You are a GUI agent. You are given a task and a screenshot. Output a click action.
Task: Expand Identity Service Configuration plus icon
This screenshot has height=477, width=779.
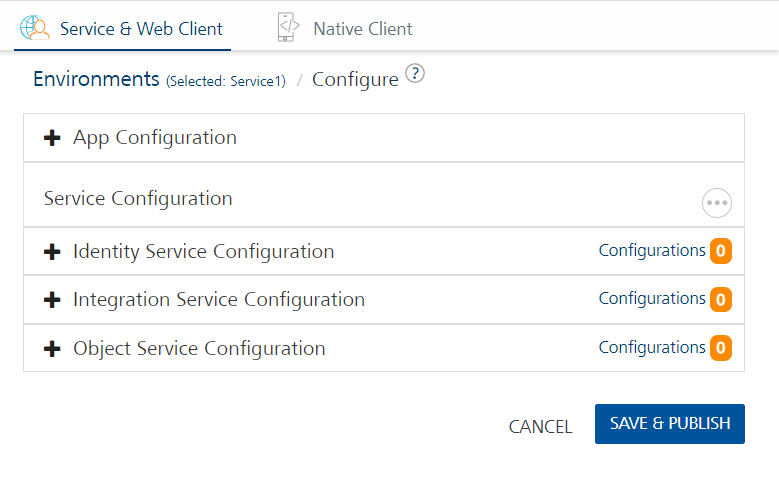(x=52, y=252)
